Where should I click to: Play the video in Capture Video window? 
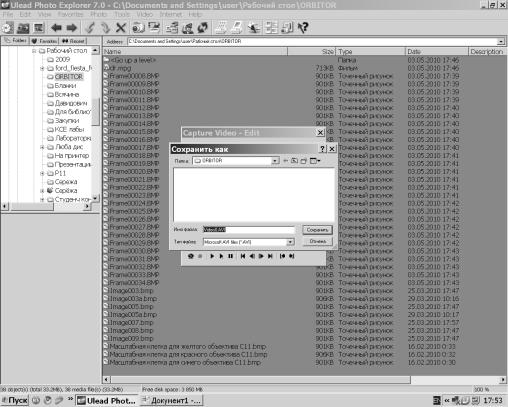[x=212, y=256]
